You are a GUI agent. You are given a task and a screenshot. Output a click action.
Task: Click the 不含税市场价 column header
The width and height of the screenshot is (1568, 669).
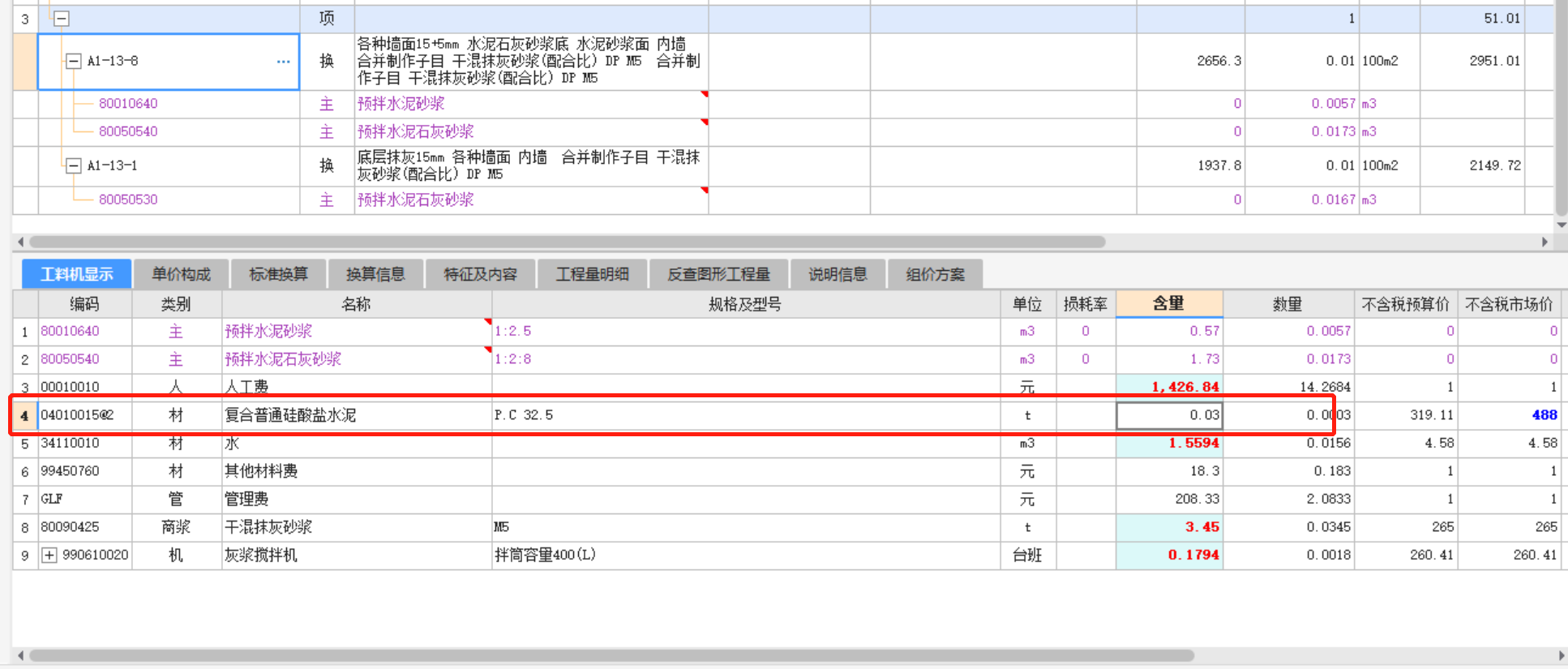tap(1509, 304)
